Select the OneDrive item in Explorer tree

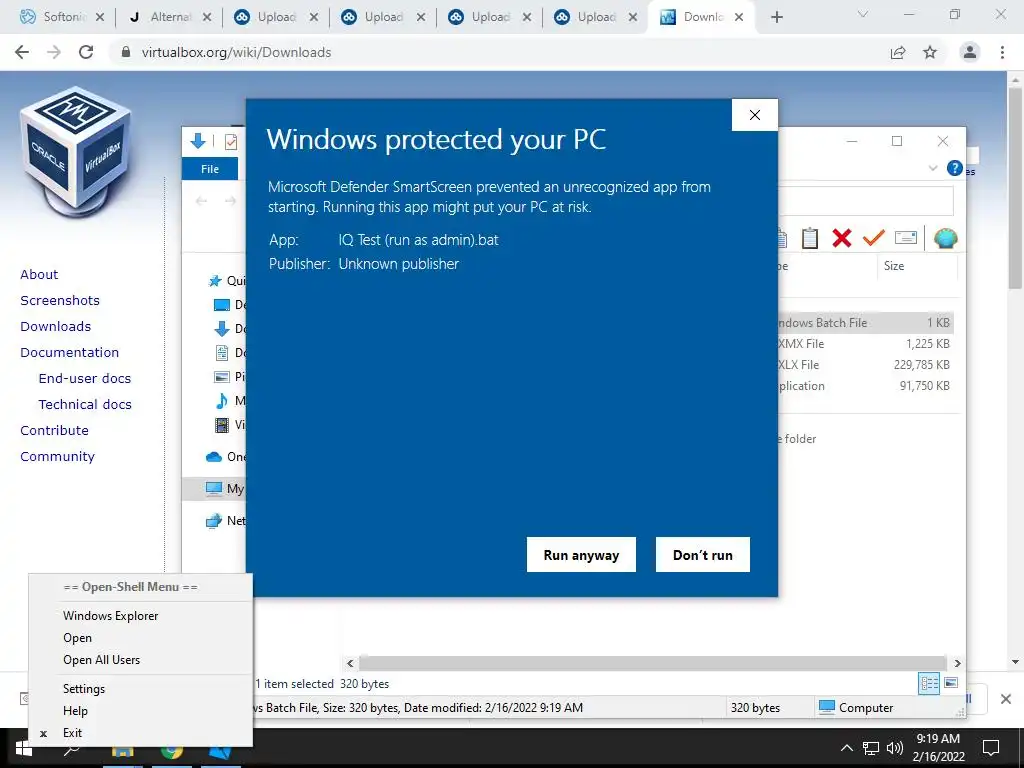point(226,456)
